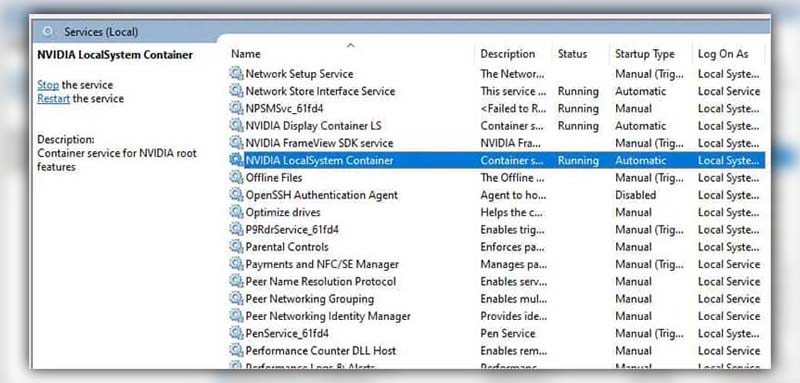Click Running status of Network Store Interface Service
This screenshot has height=383, width=800.
pos(578,91)
